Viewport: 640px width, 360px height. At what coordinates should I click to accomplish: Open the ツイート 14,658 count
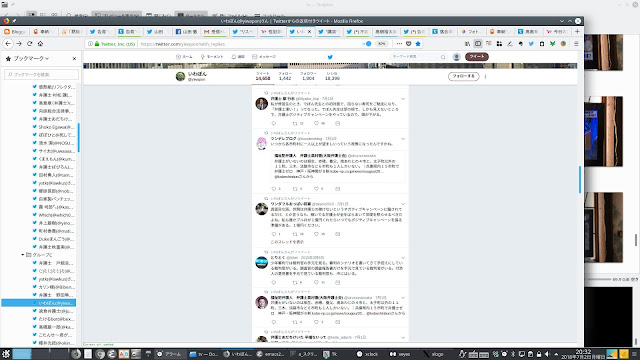pos(263,76)
